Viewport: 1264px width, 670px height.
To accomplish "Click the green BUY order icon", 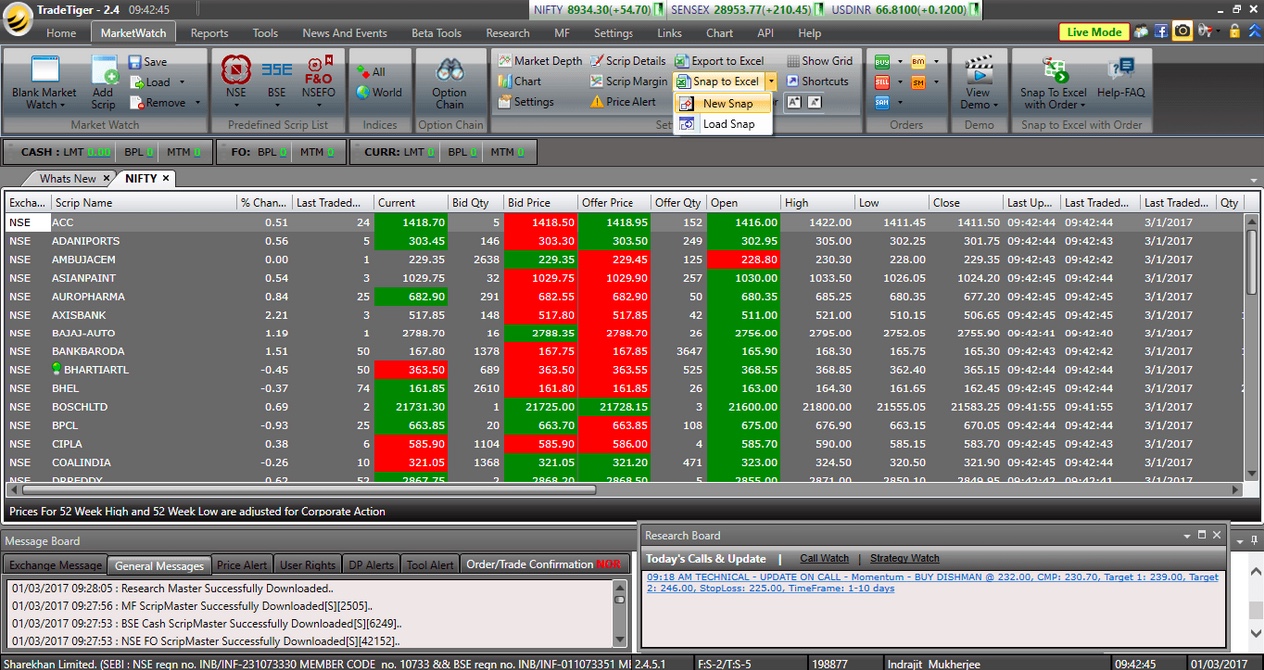I will coord(882,62).
